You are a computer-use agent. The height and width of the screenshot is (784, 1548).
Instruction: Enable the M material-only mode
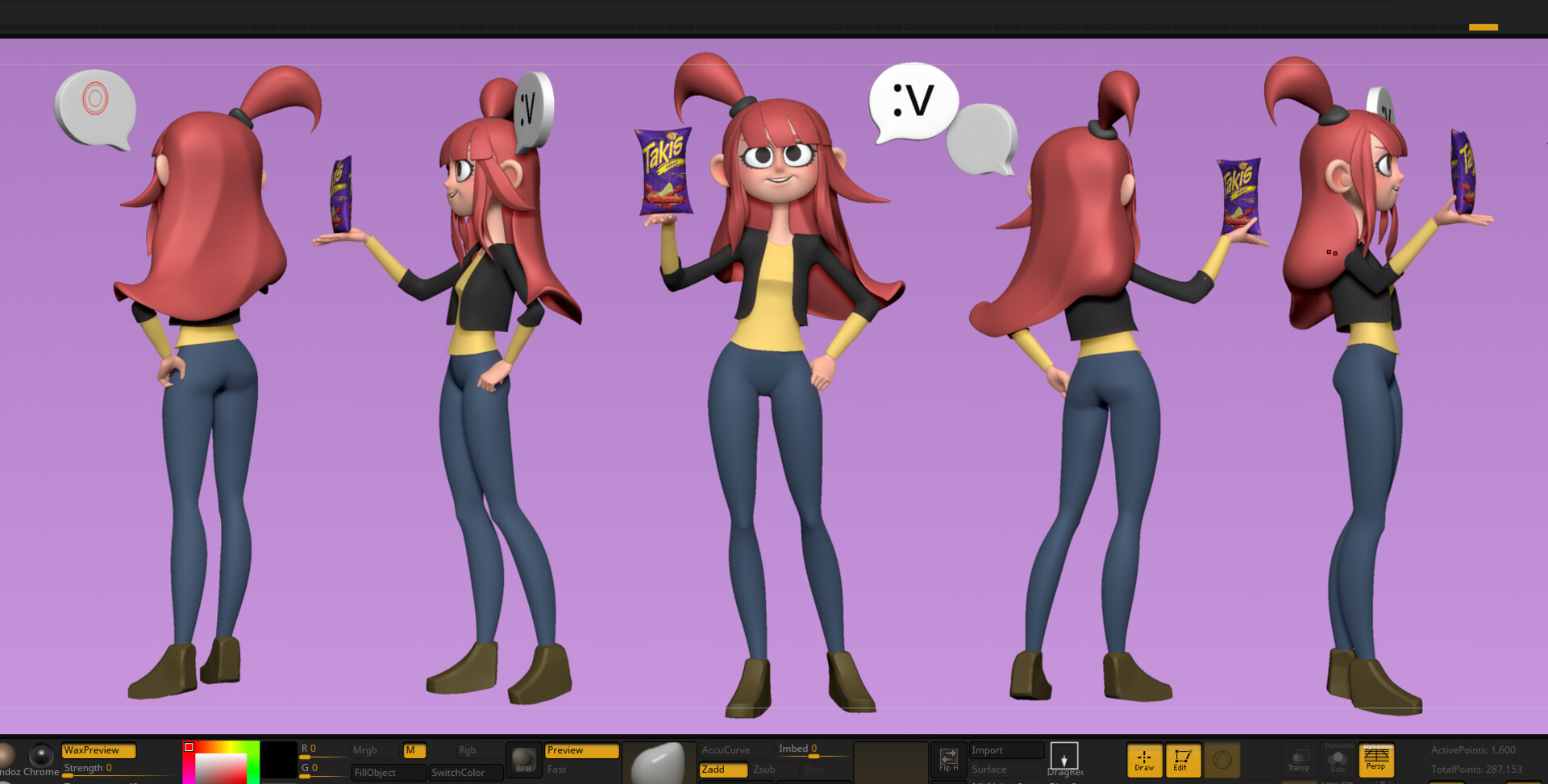[x=414, y=749]
